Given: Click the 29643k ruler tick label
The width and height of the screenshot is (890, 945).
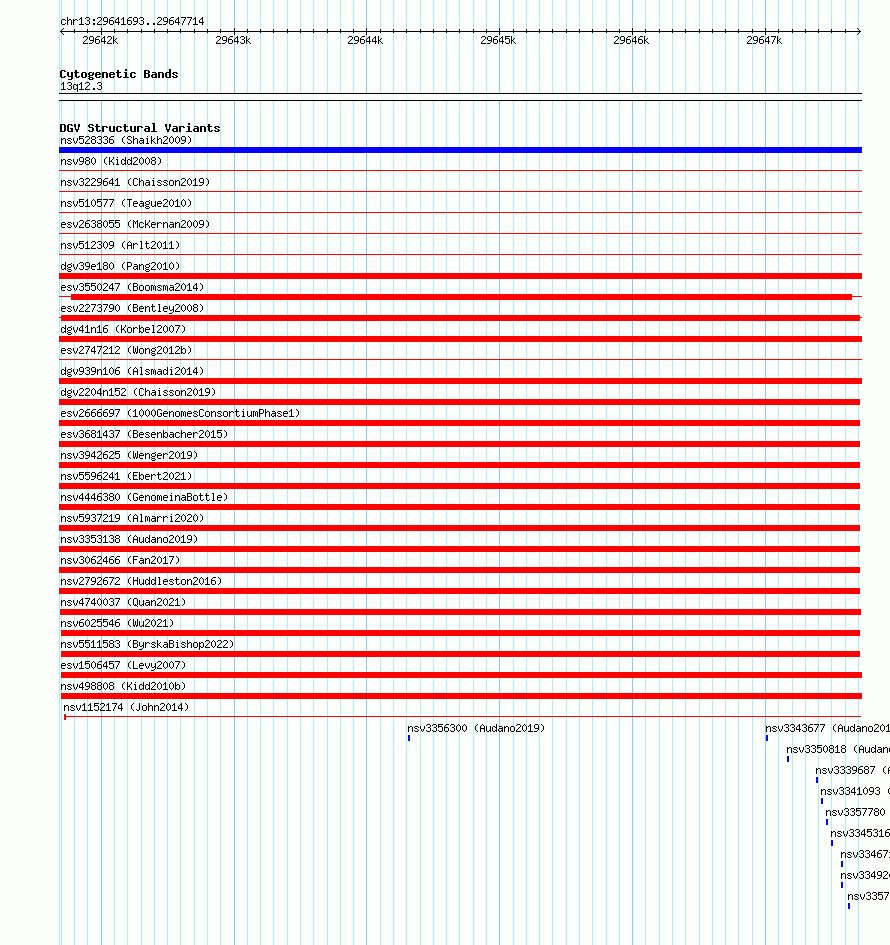Looking at the screenshot, I should (x=233, y=40).
